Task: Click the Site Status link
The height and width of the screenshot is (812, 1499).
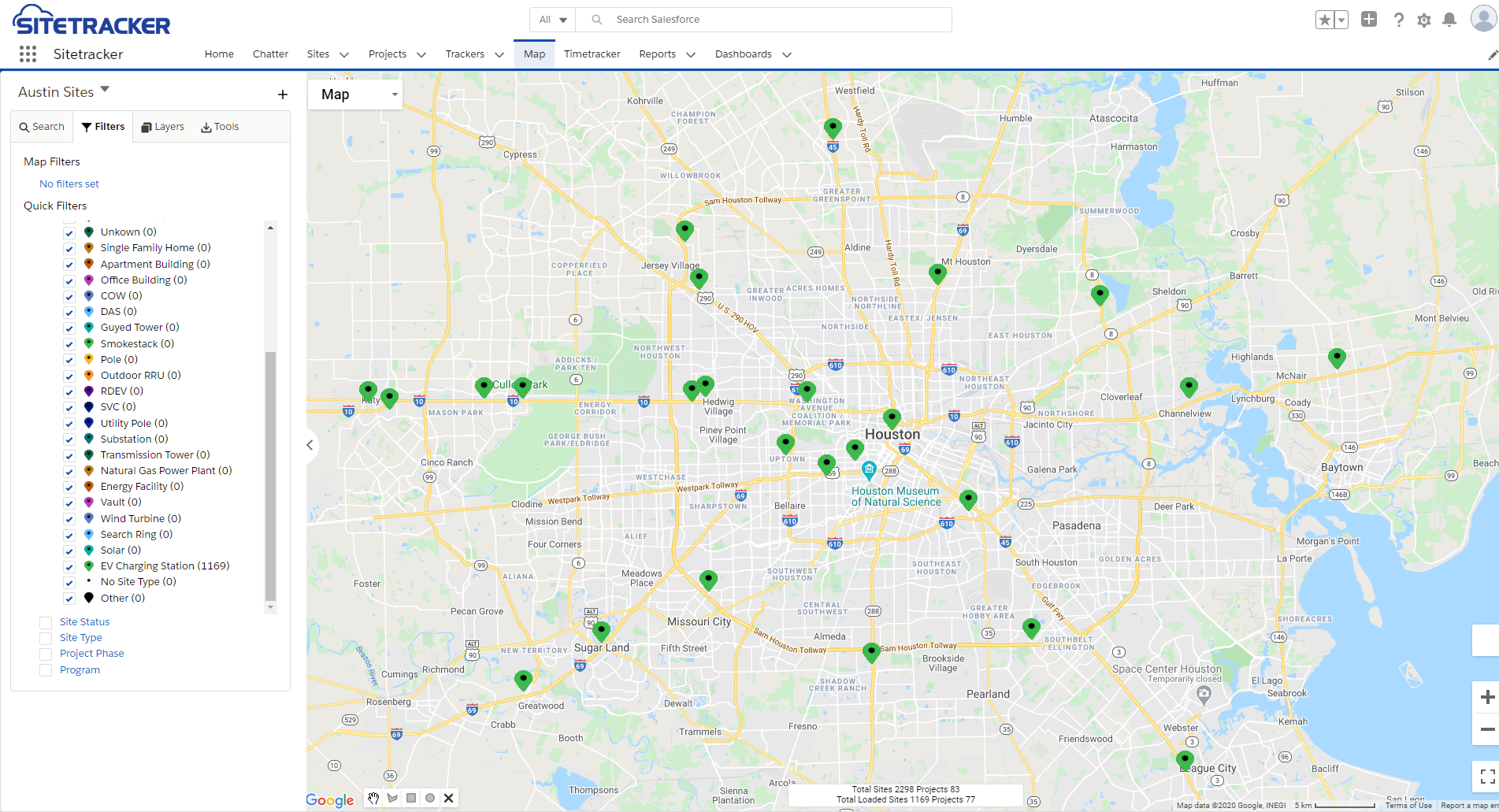Action: point(85,622)
